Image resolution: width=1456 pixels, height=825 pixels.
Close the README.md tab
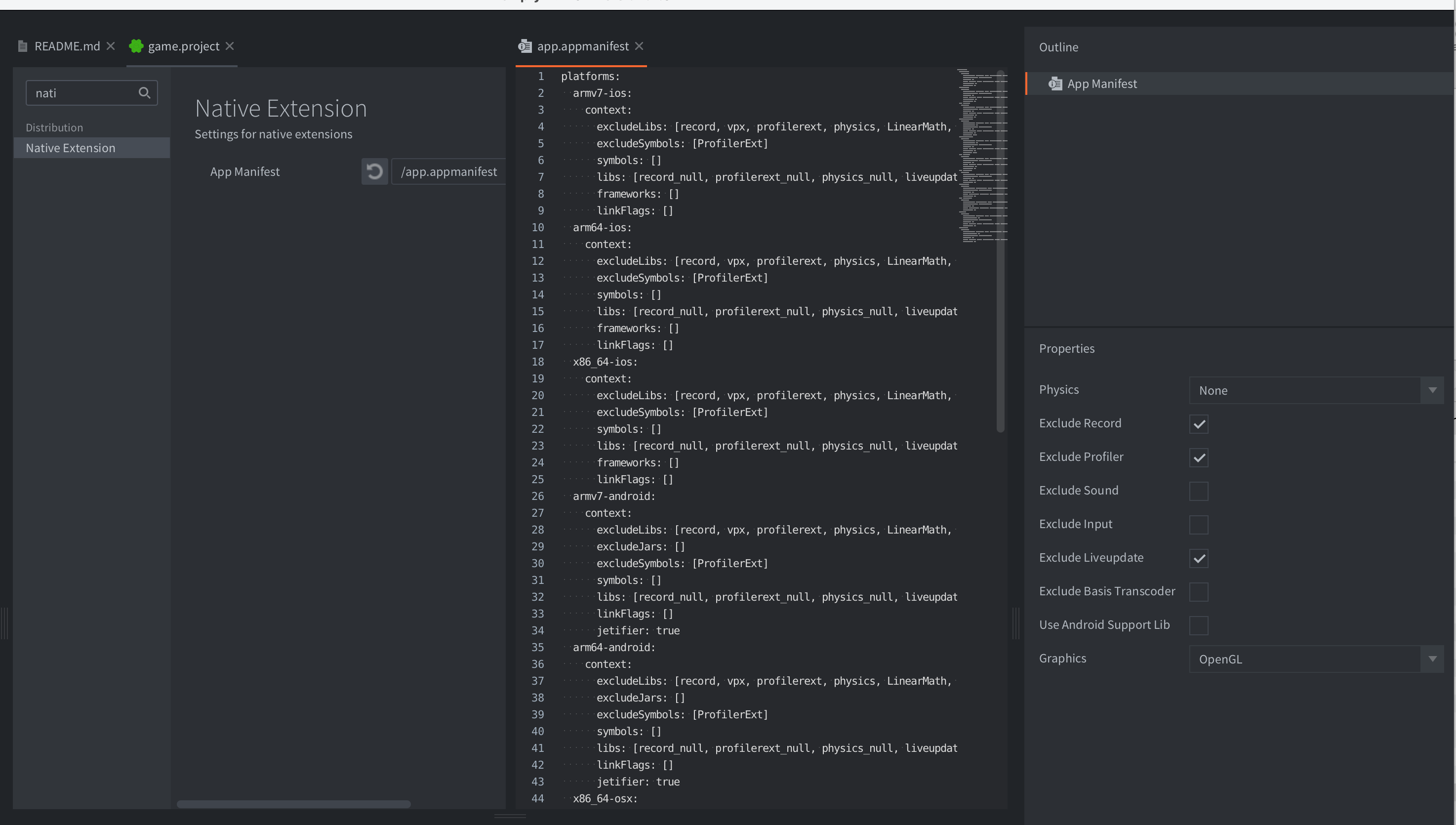(111, 46)
